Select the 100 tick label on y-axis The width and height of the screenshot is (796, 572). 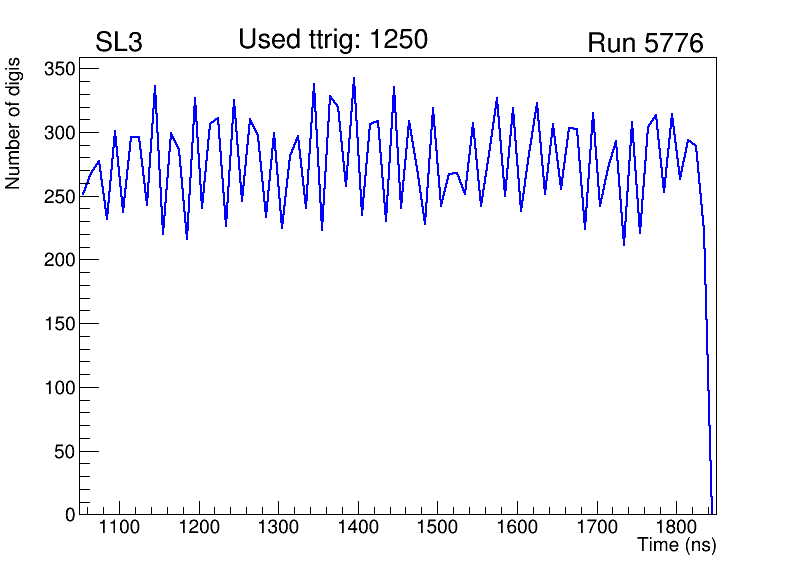coord(58,388)
